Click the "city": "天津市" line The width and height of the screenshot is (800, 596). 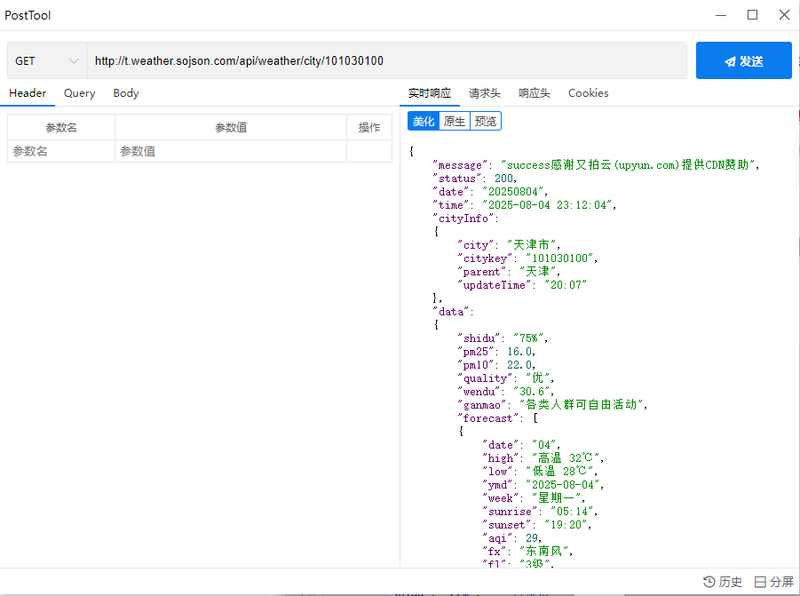pos(509,245)
